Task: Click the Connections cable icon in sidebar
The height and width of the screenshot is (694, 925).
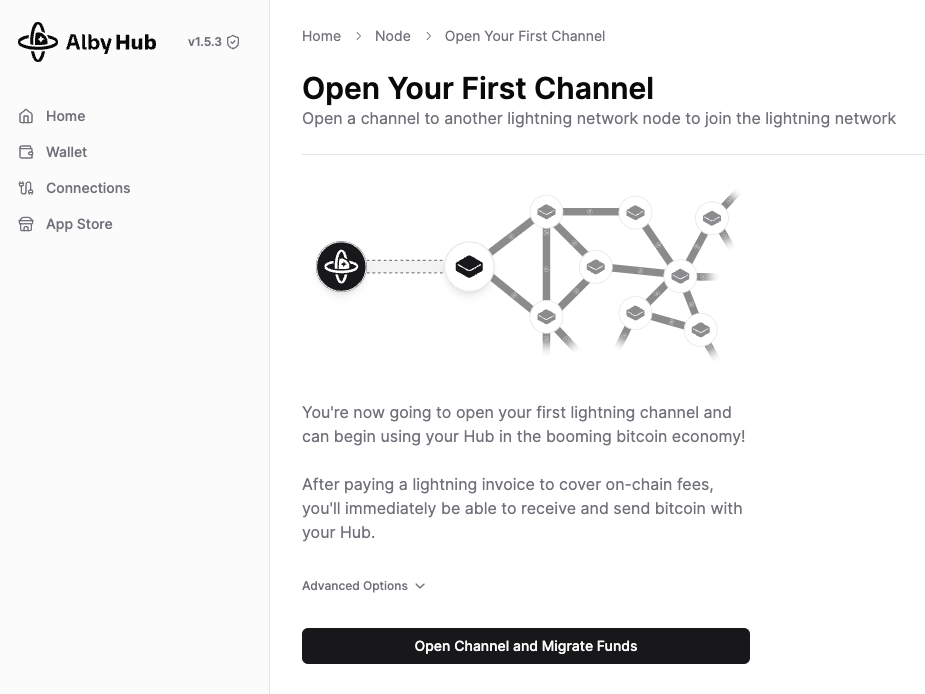Action: click(x=26, y=188)
